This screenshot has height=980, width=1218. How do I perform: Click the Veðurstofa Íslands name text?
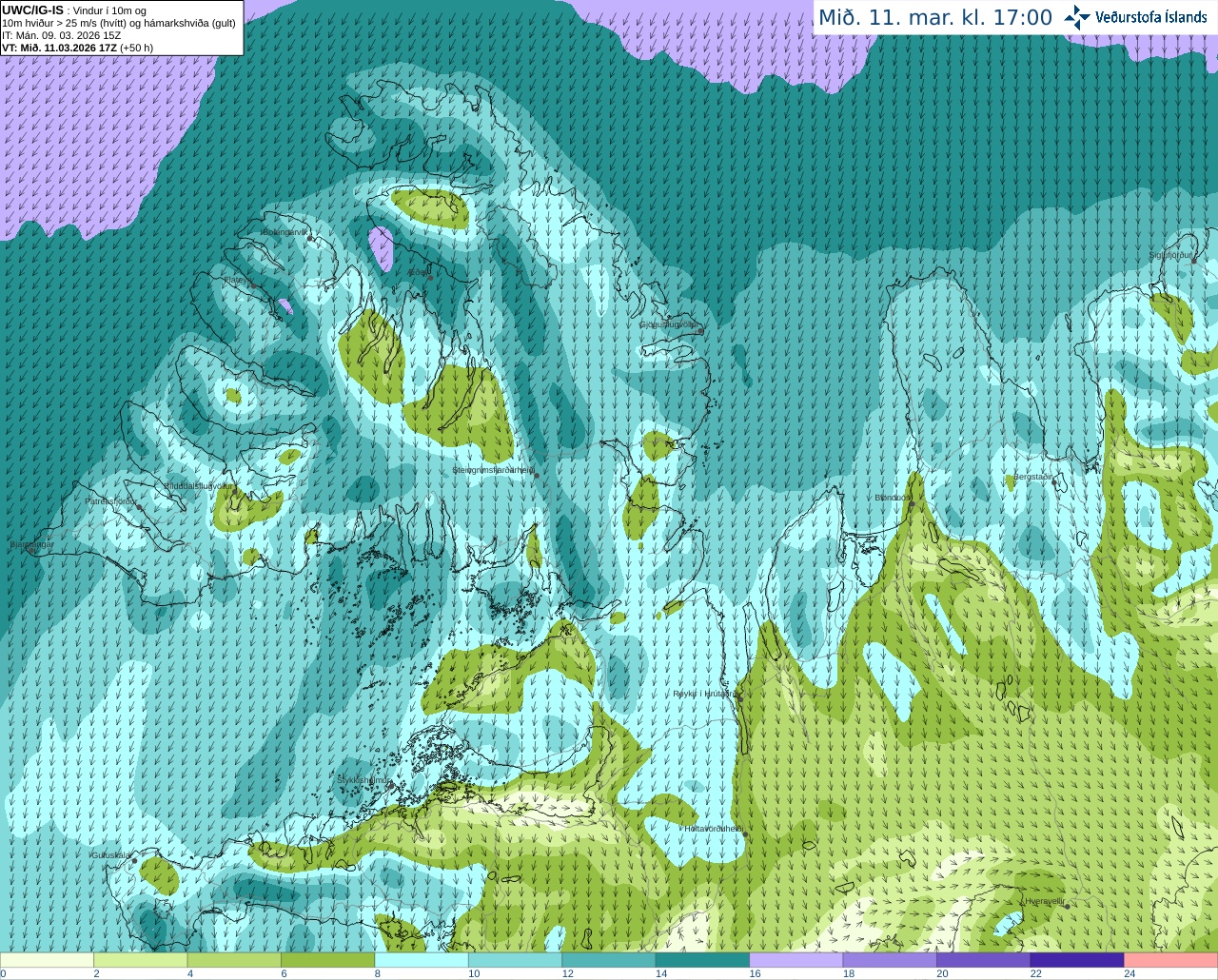[1151, 17]
